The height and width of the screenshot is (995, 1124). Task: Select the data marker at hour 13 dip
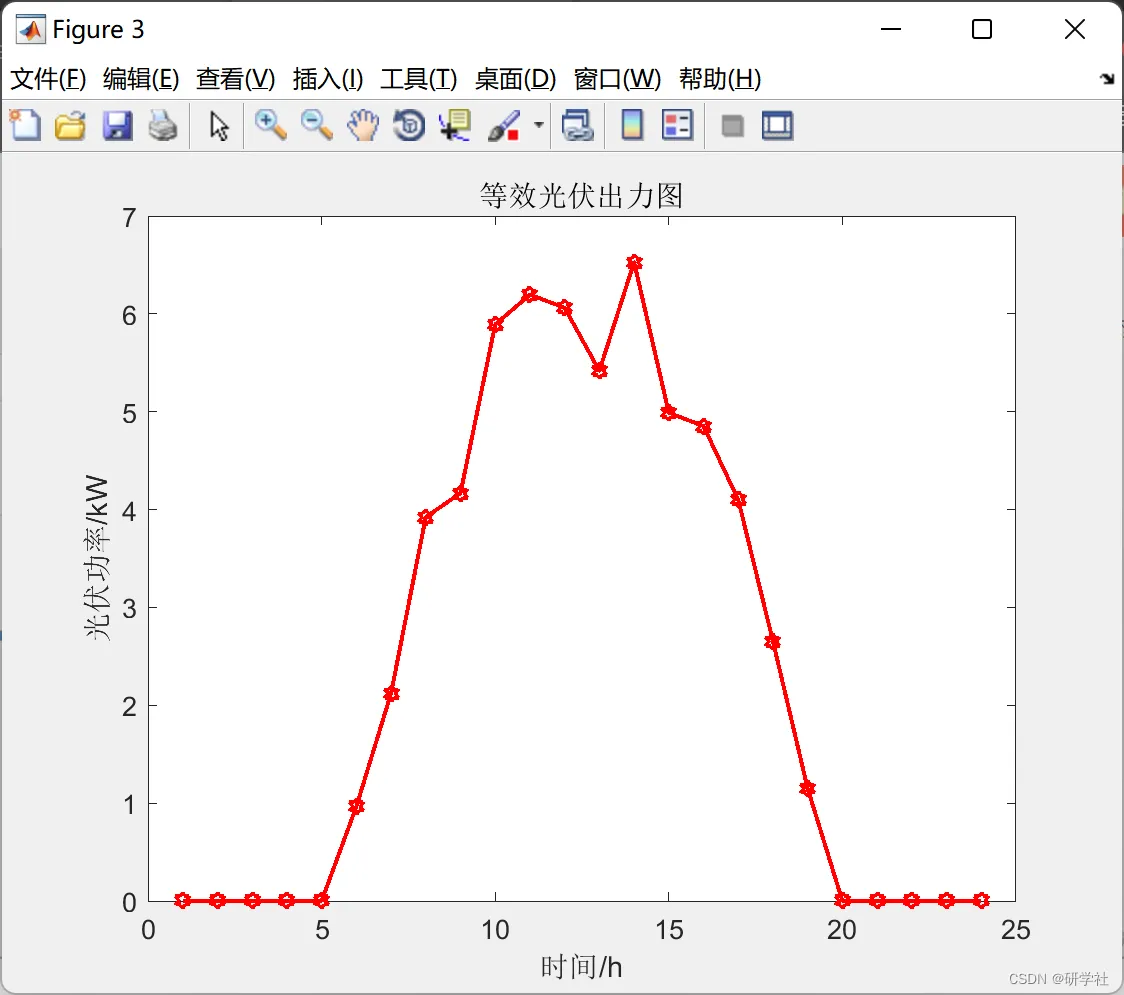599,370
